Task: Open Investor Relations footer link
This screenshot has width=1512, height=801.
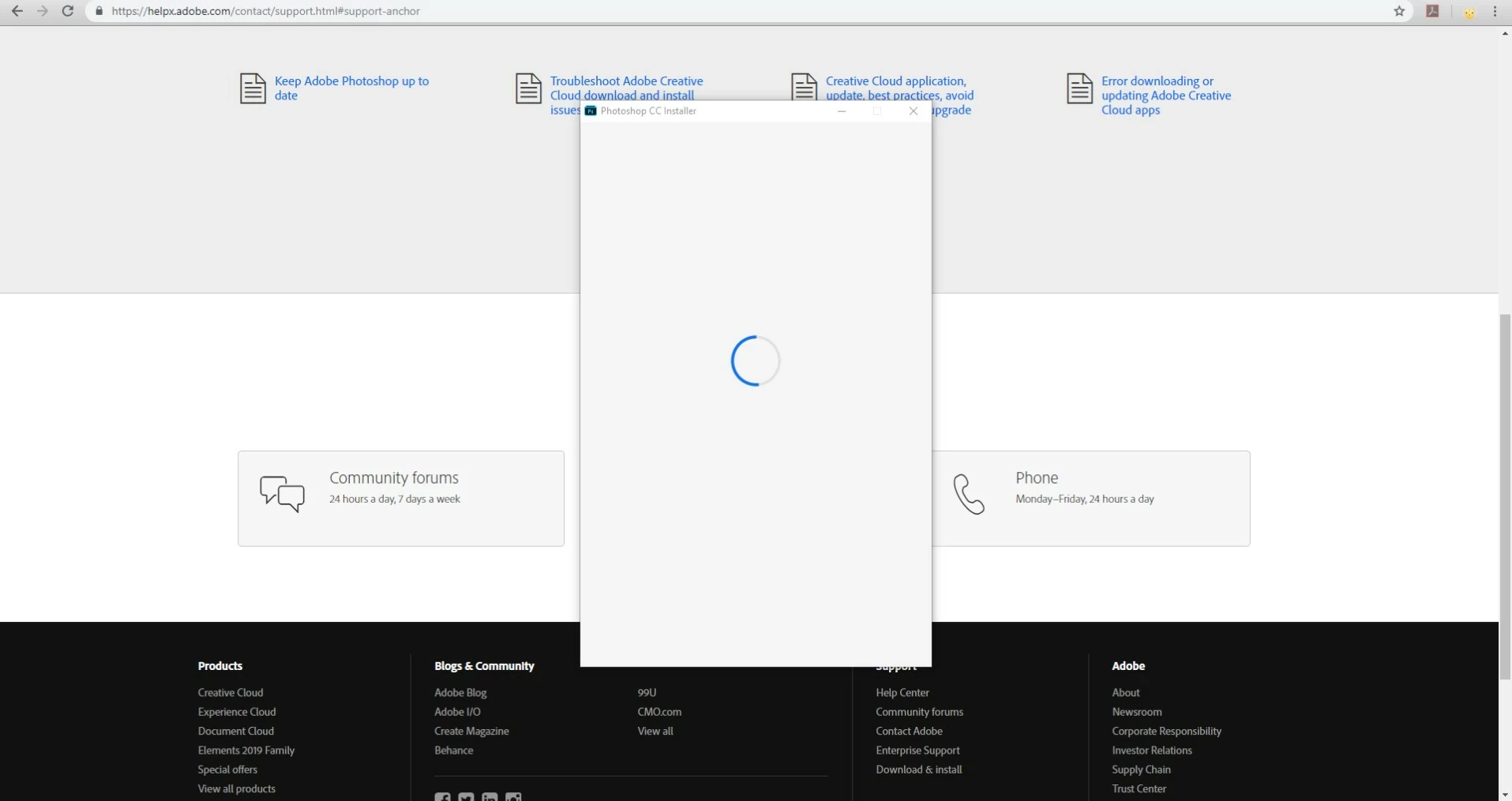Action: tap(1152, 750)
